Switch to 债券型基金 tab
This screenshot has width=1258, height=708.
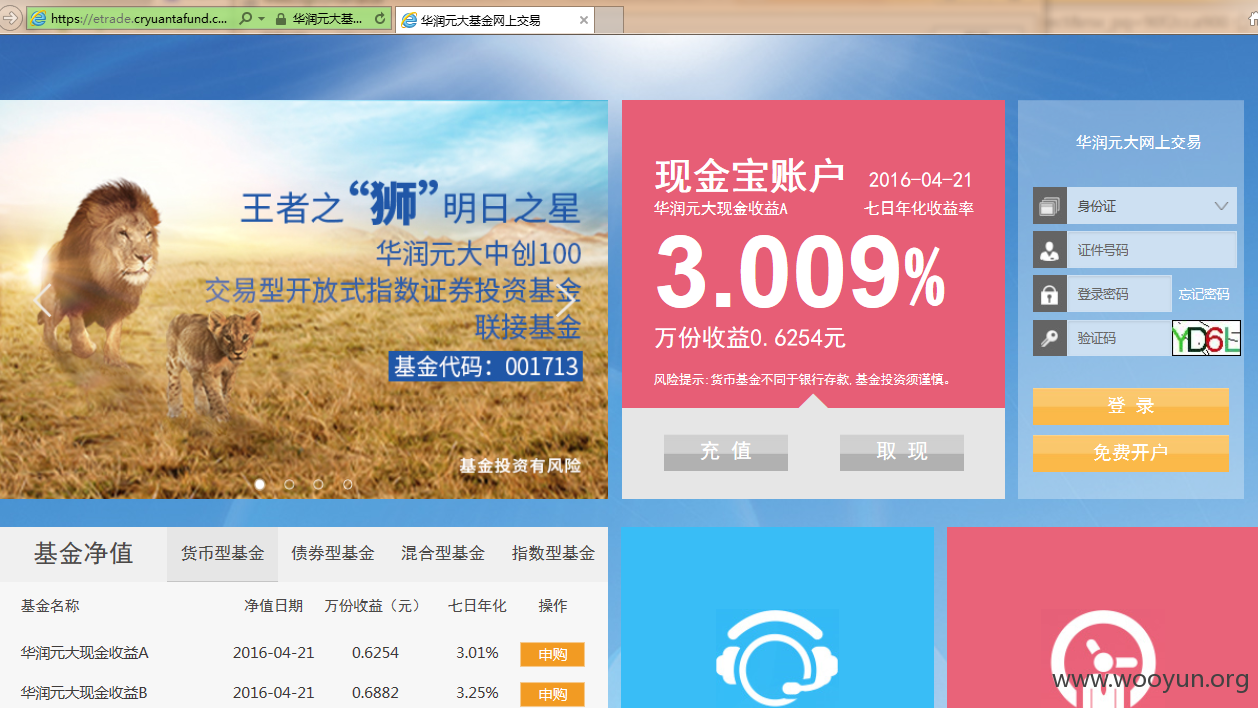(x=333, y=554)
